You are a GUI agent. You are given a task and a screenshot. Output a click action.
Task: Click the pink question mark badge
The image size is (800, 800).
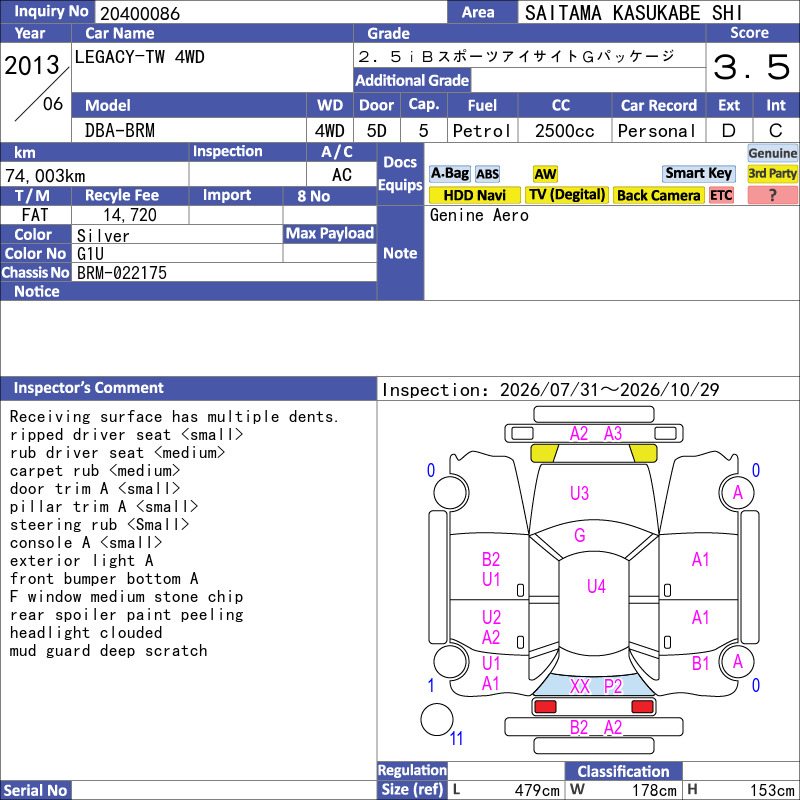tap(772, 195)
